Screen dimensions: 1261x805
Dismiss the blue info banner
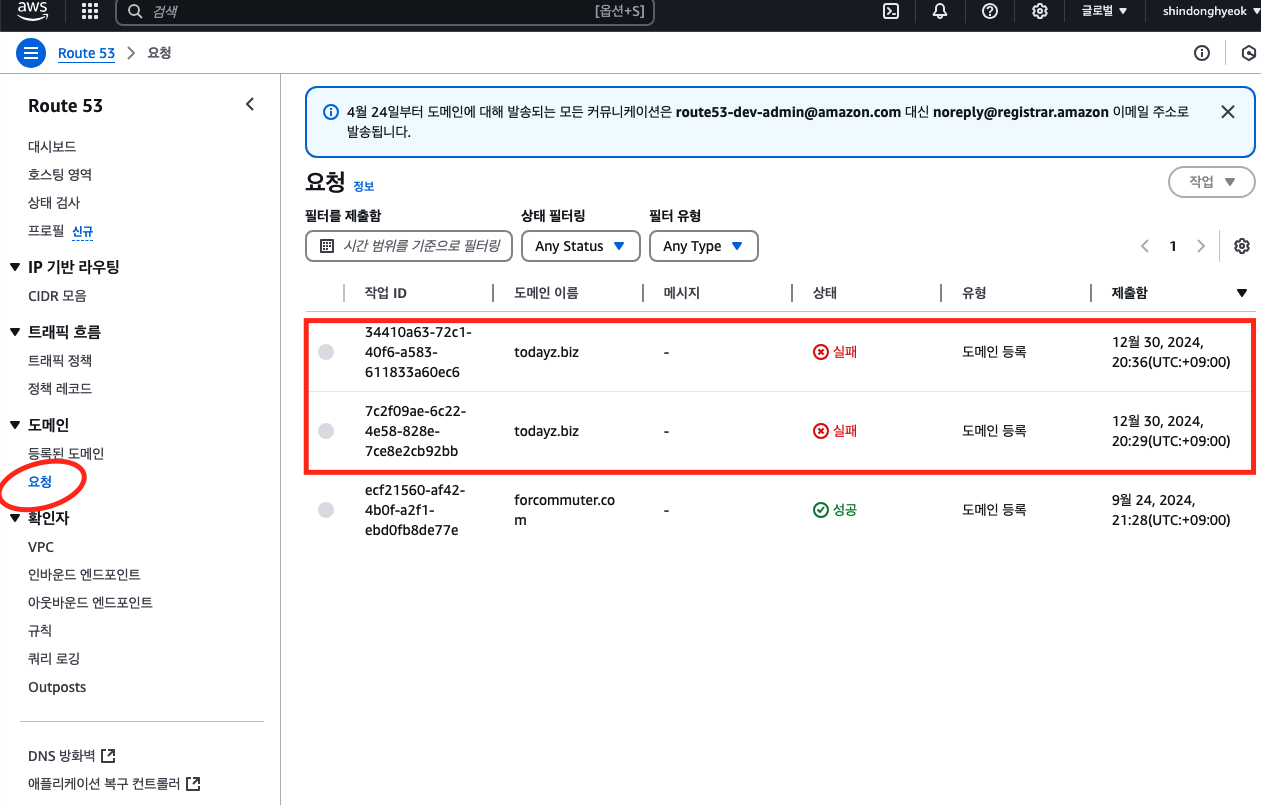(1228, 112)
